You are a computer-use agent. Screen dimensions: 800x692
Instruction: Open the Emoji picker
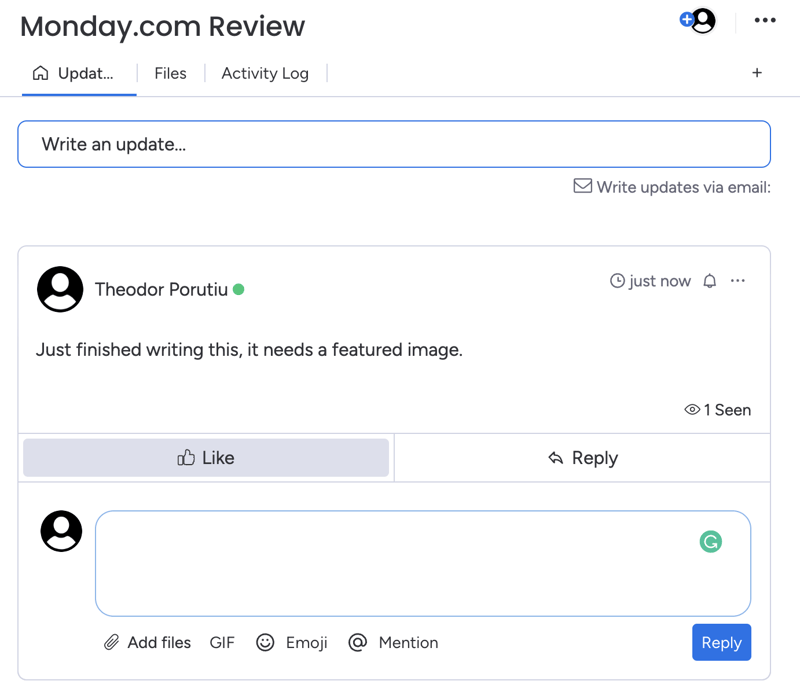[291, 642]
